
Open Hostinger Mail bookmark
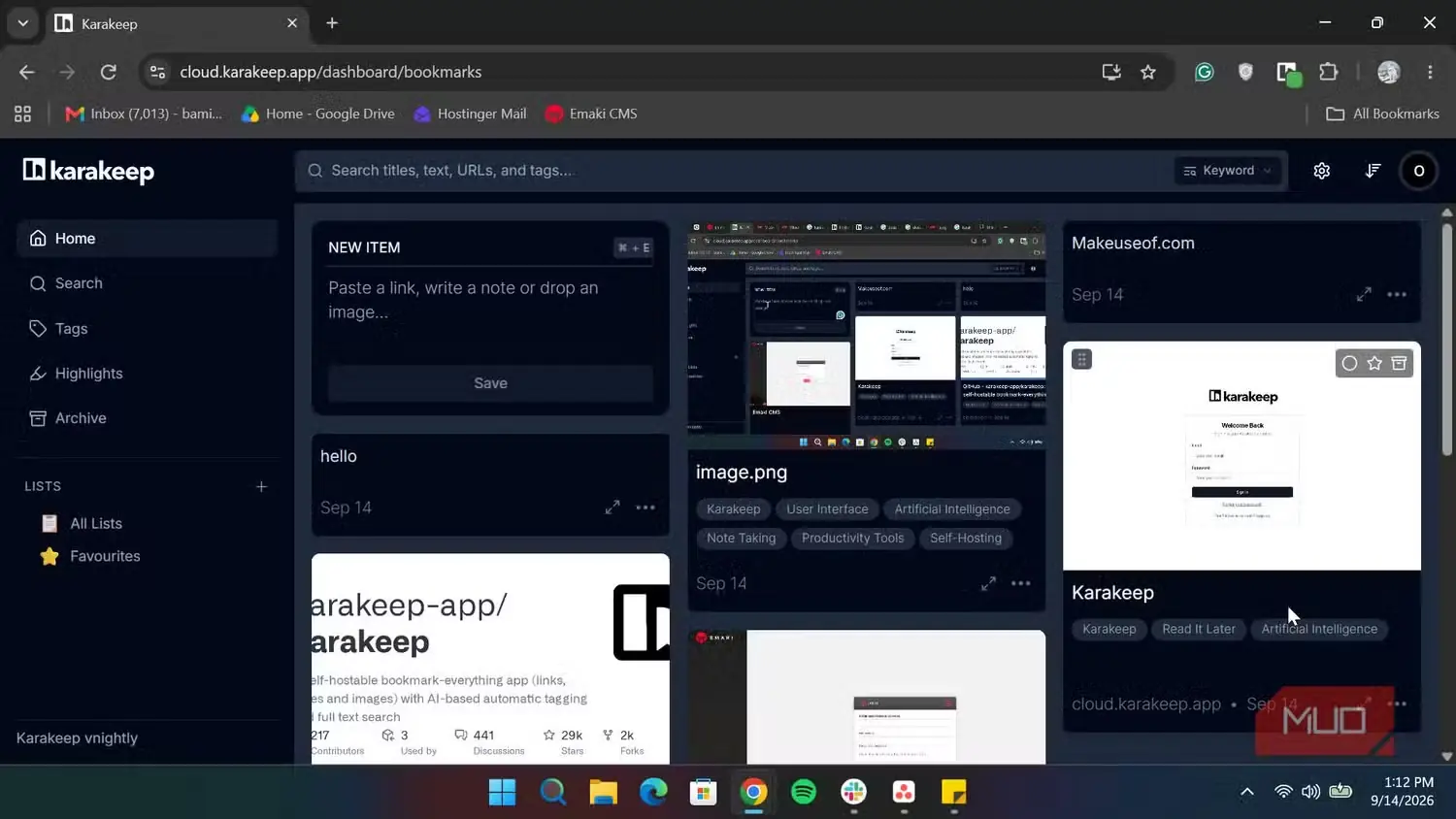[x=470, y=114]
